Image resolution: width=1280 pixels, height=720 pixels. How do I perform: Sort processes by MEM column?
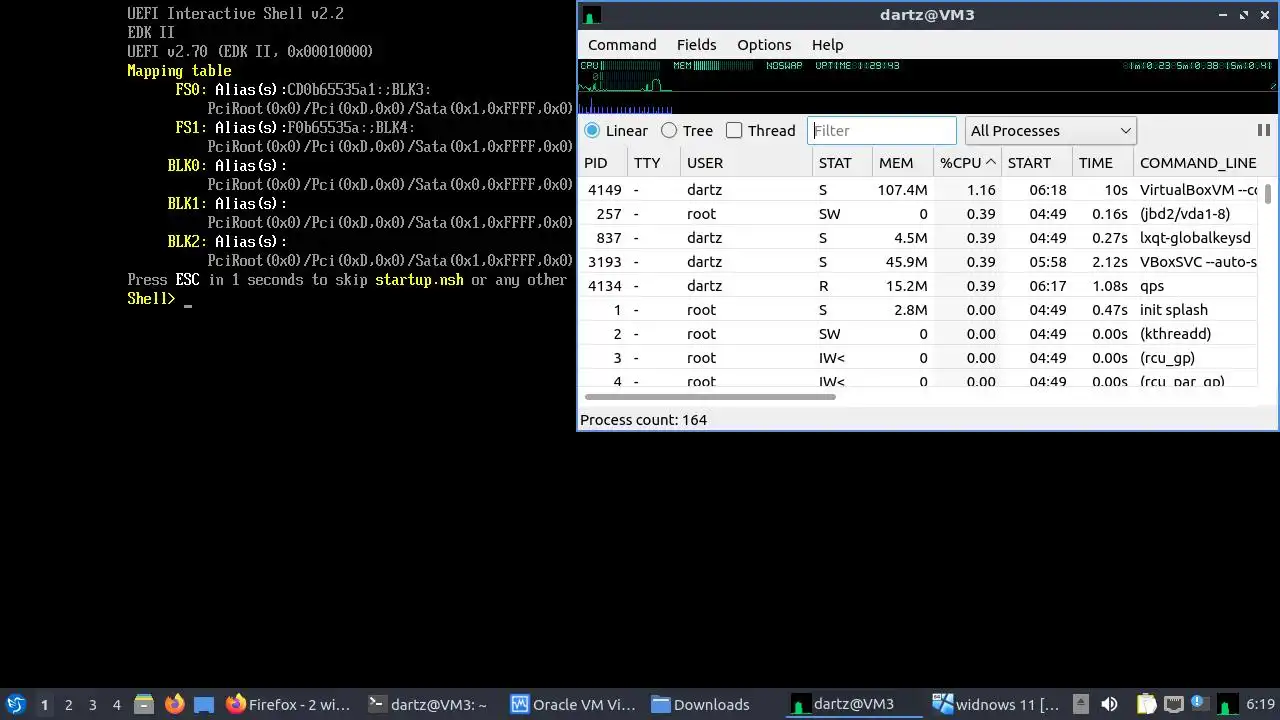click(903, 163)
